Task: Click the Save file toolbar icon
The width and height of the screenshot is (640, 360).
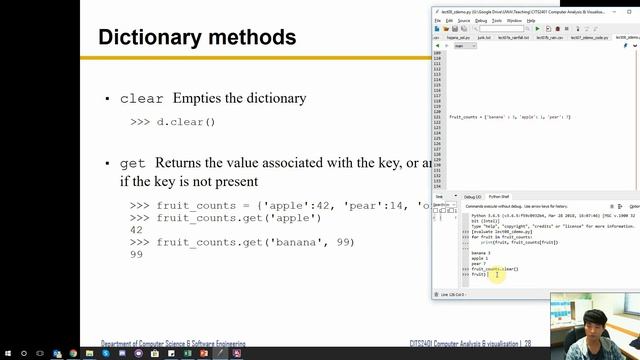Action: coord(455,29)
